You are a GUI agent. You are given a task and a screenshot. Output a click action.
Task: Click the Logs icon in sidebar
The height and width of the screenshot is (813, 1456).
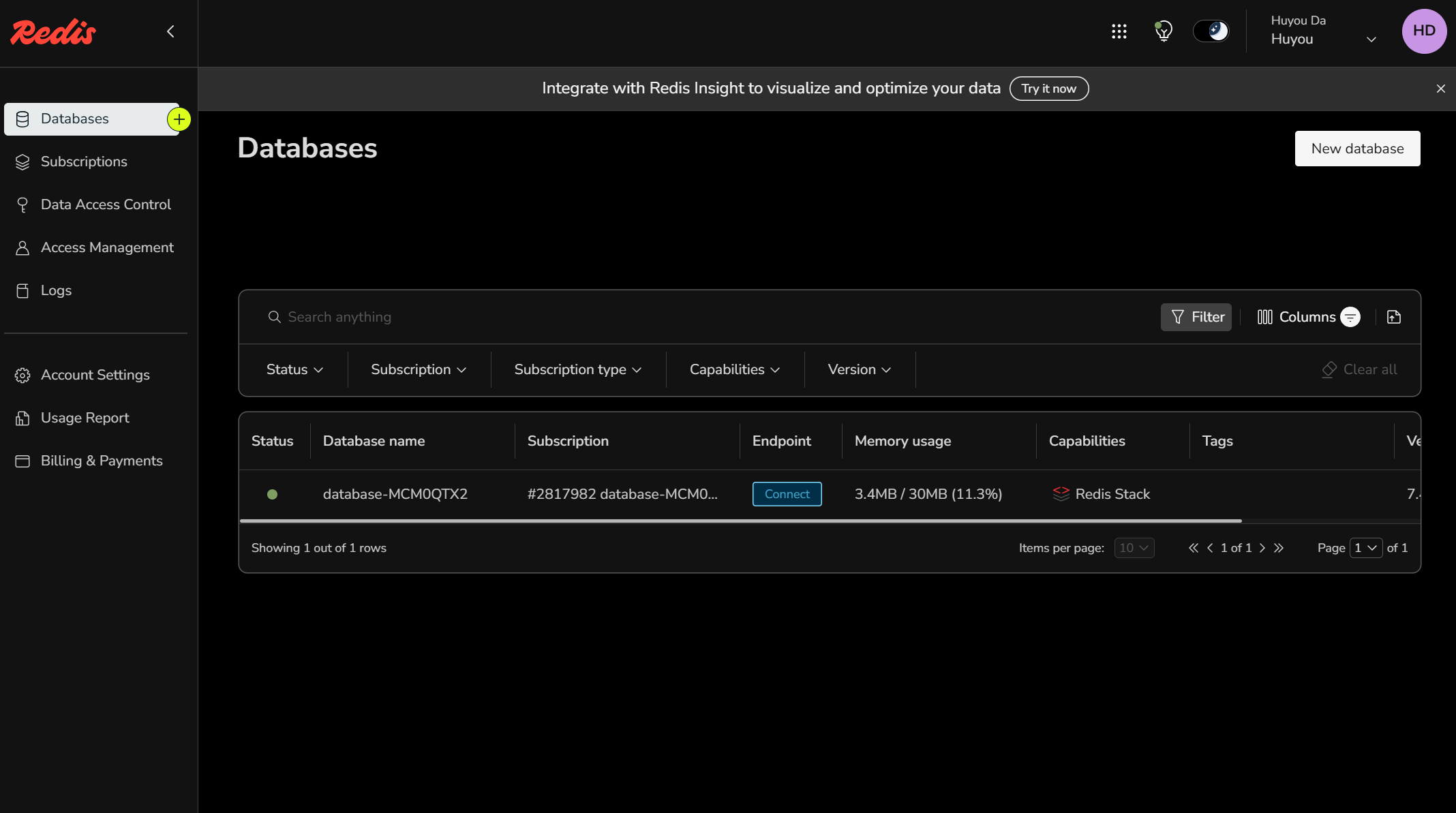pyautogui.click(x=22, y=291)
